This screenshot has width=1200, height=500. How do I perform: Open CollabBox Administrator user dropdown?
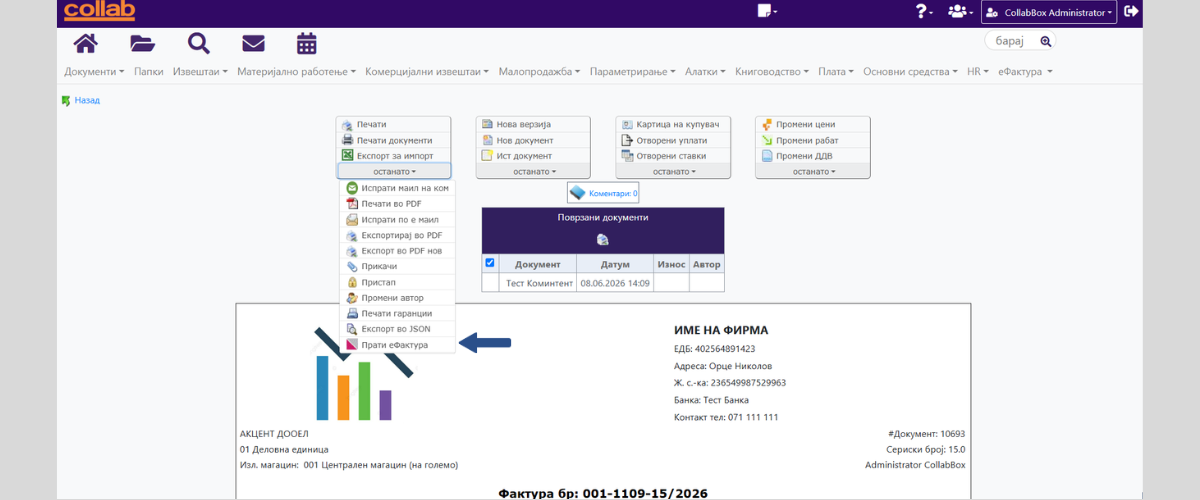1049,12
